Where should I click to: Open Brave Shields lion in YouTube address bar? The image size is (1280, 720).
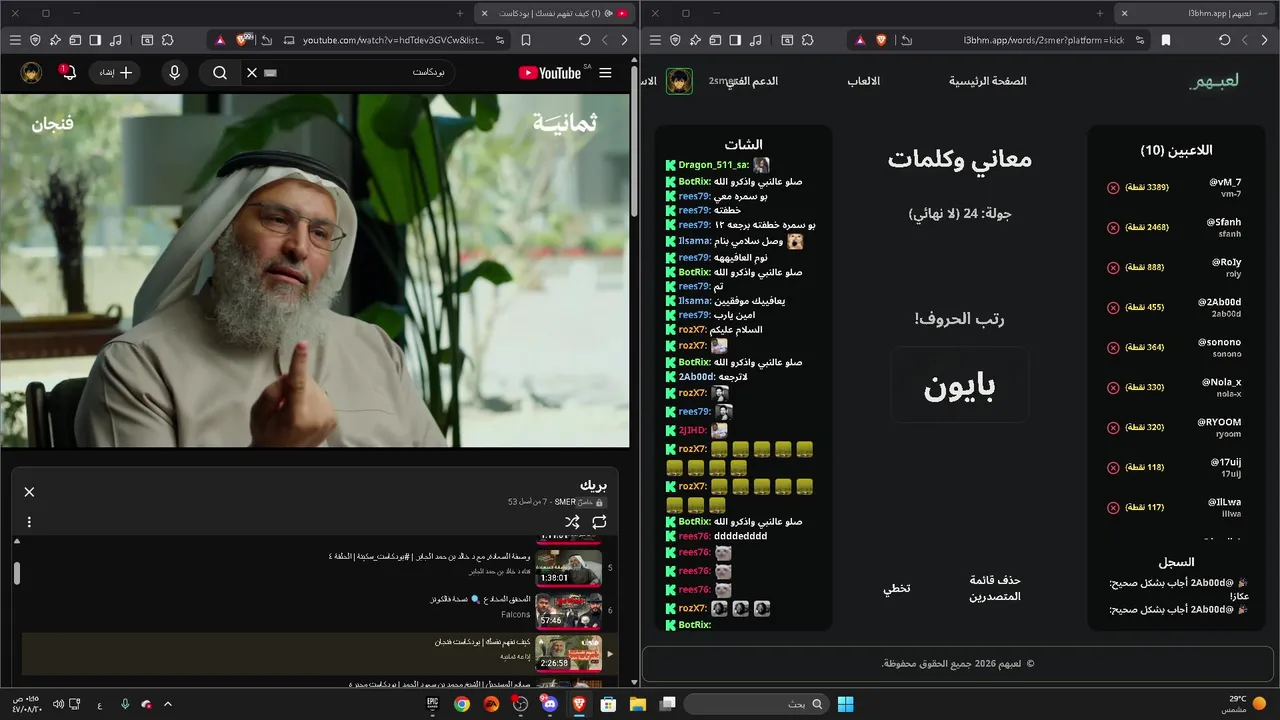pyautogui.click(x=241, y=40)
